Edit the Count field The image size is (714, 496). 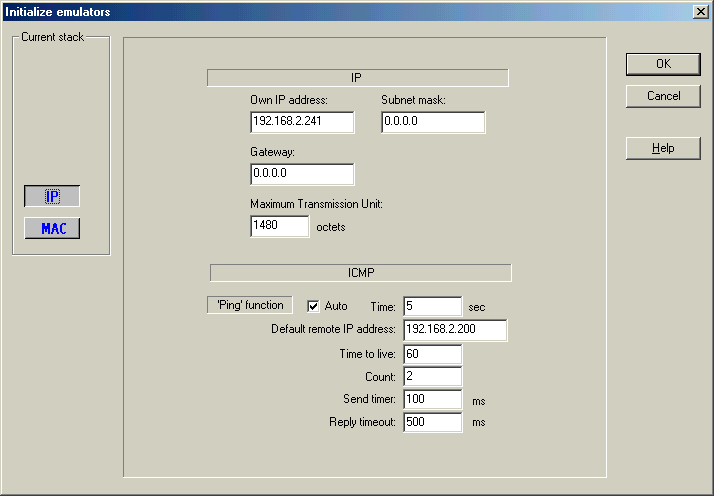(x=433, y=376)
